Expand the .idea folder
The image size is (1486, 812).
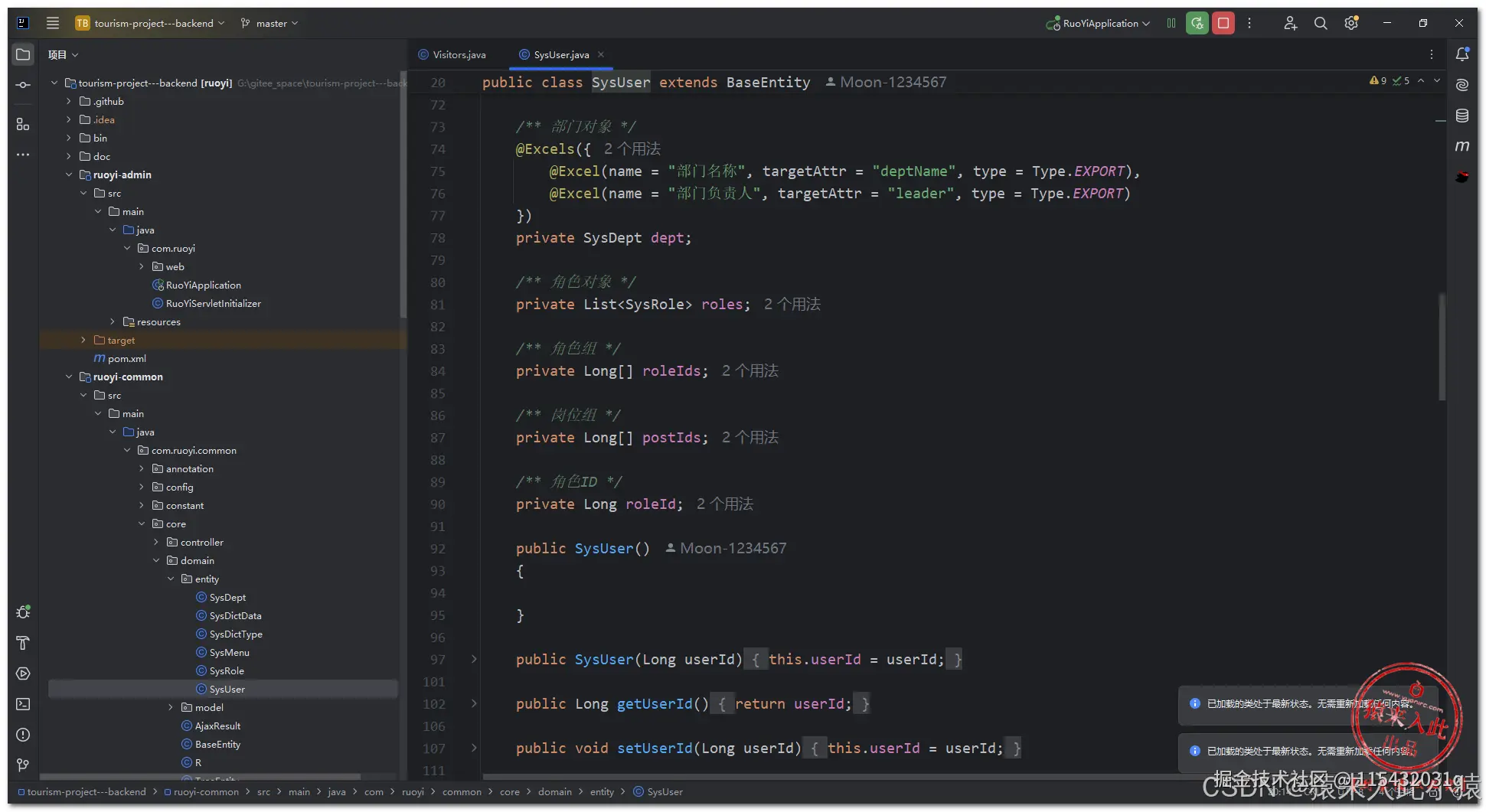coord(69,119)
